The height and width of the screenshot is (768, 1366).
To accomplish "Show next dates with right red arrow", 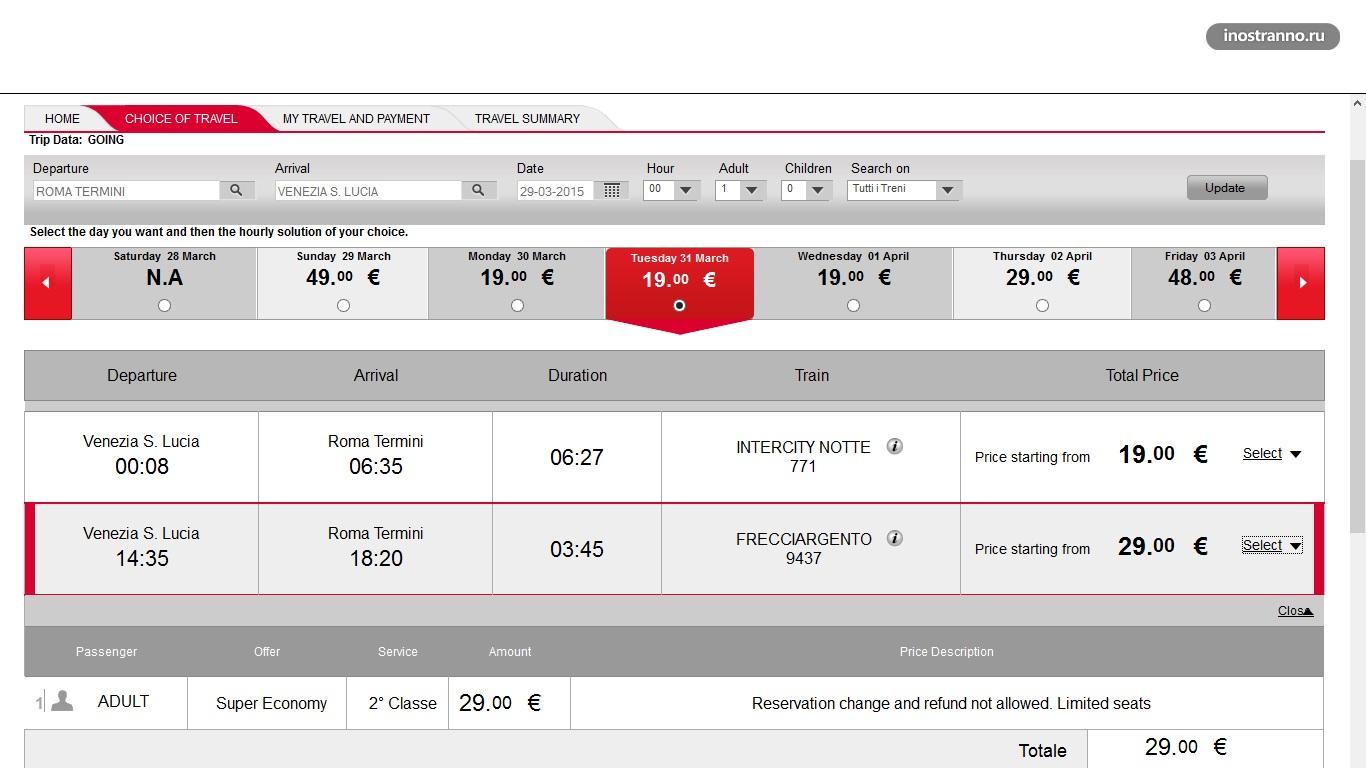I will 1301,283.
